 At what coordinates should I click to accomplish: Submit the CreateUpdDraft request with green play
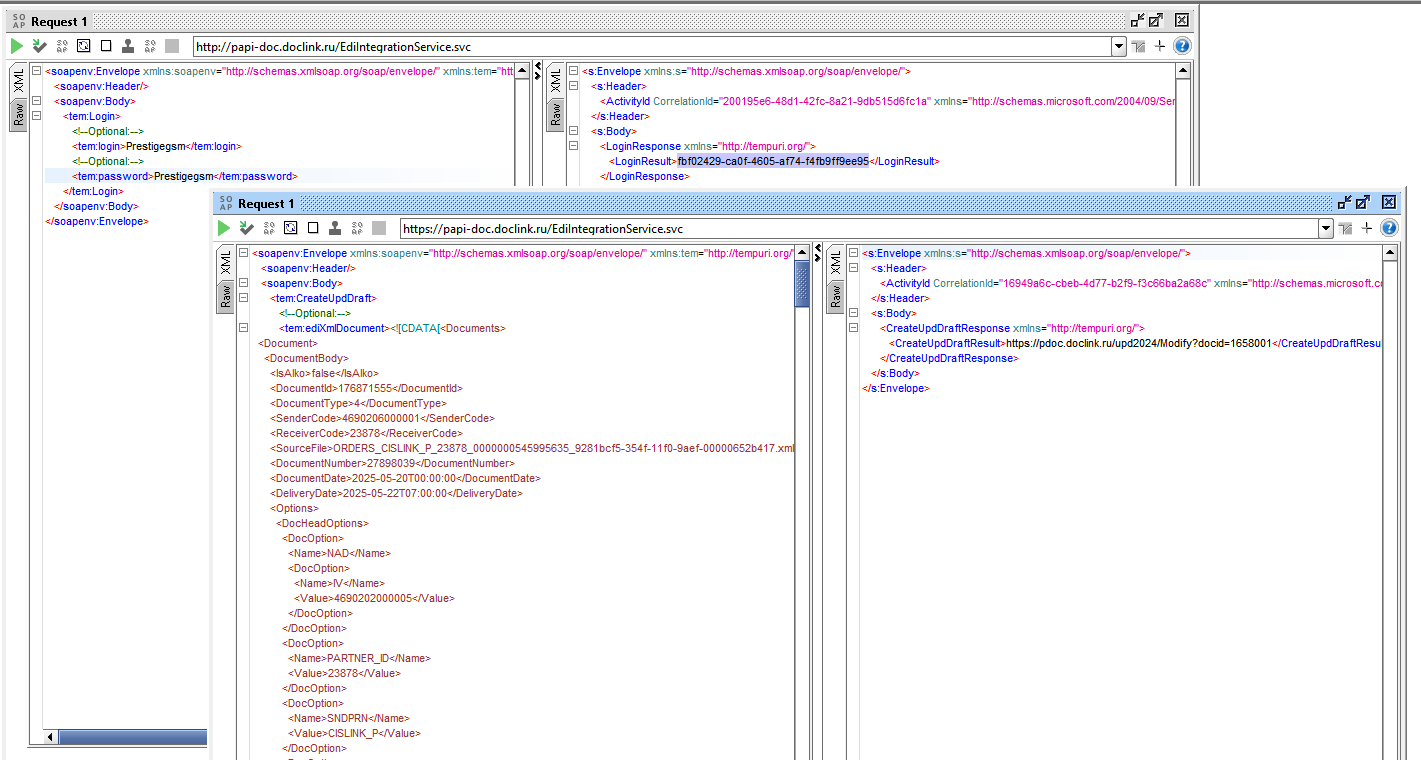tap(224, 228)
